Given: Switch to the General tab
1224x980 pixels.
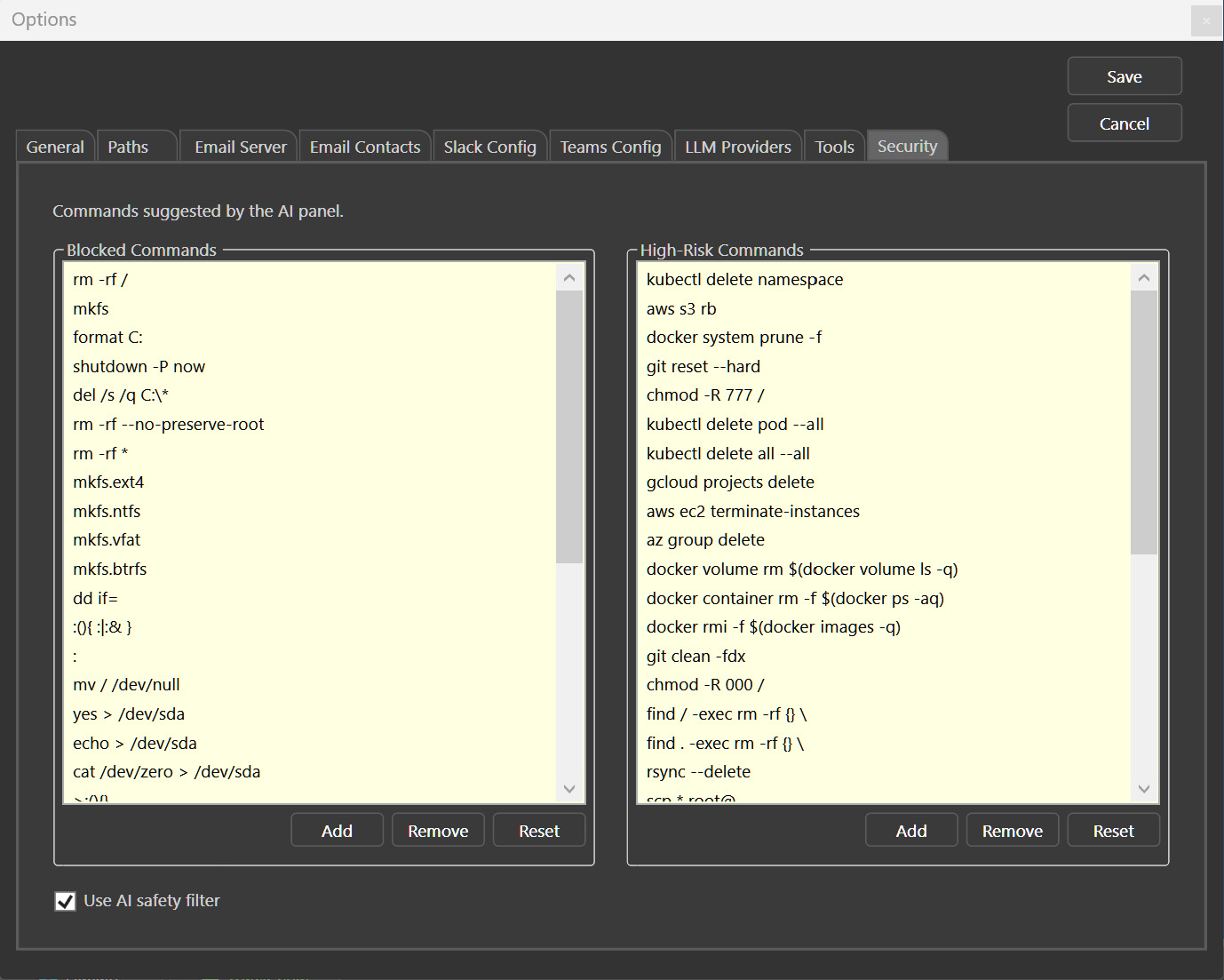Looking at the screenshot, I should tap(54, 147).
